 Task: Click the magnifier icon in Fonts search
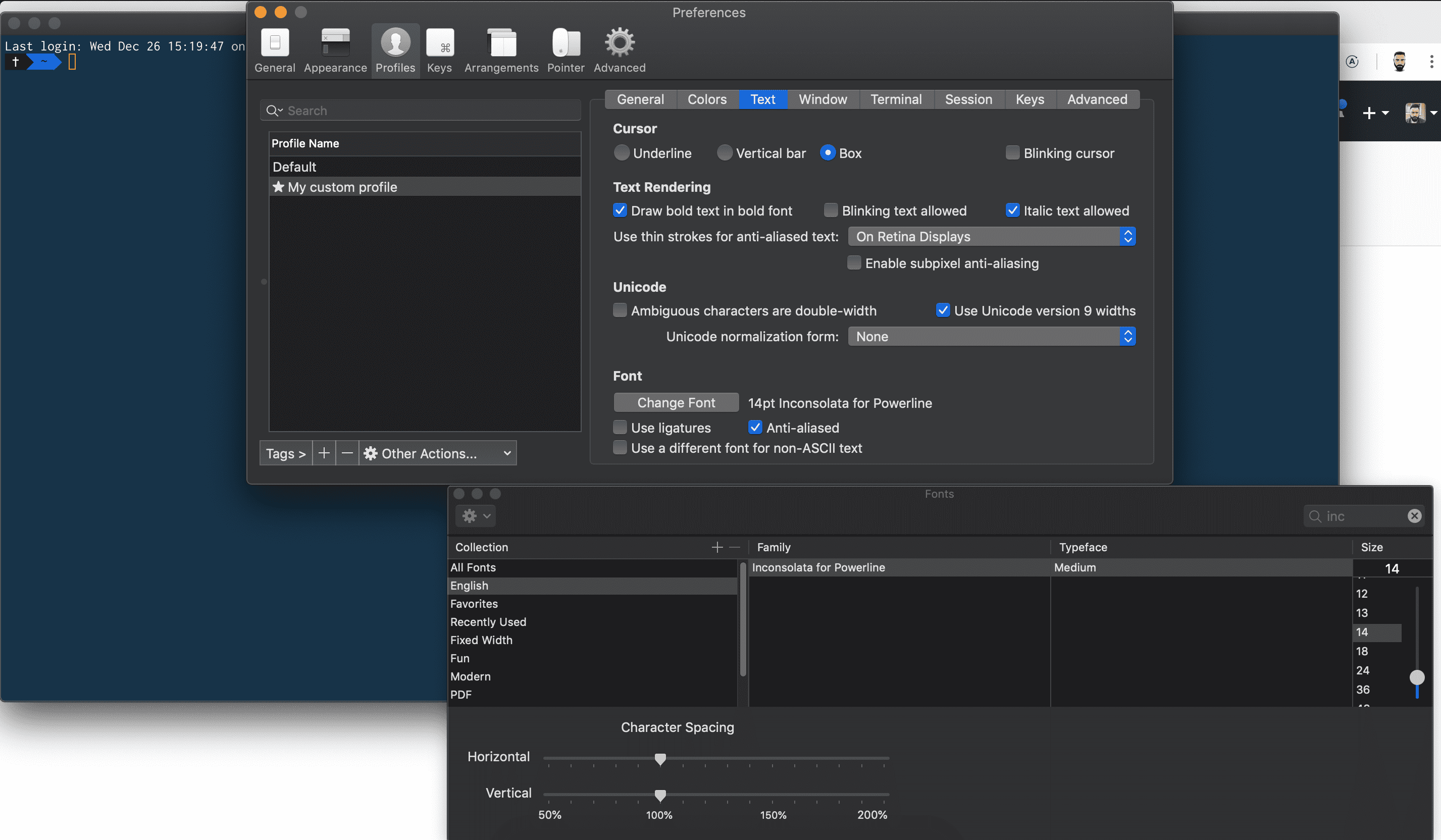click(x=1315, y=516)
